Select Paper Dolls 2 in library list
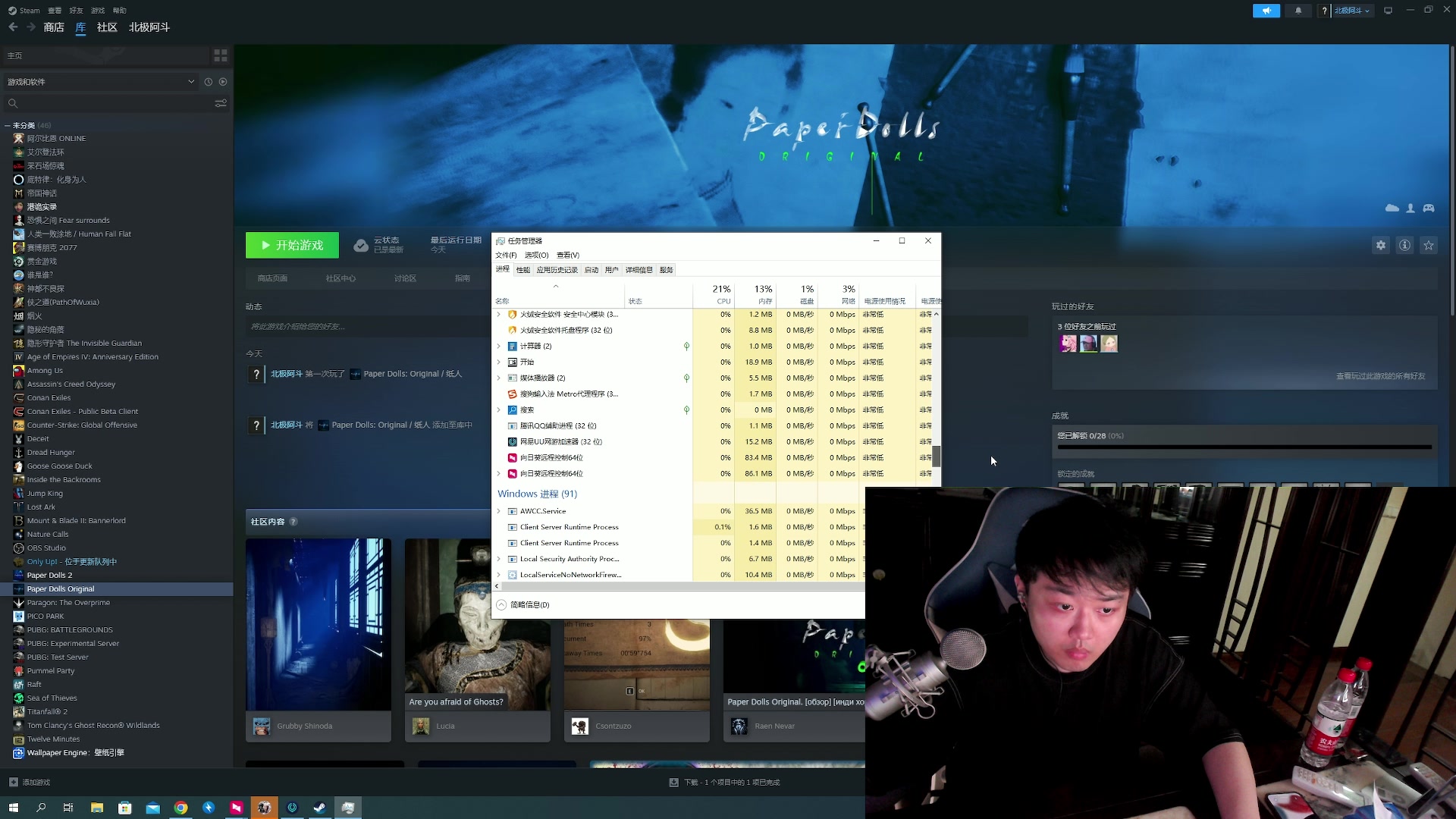Viewport: 1456px width, 819px height. coord(49,576)
